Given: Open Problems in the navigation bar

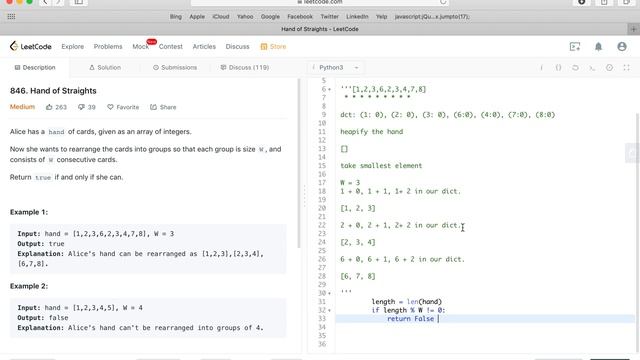Looking at the screenshot, I should (x=108, y=47).
